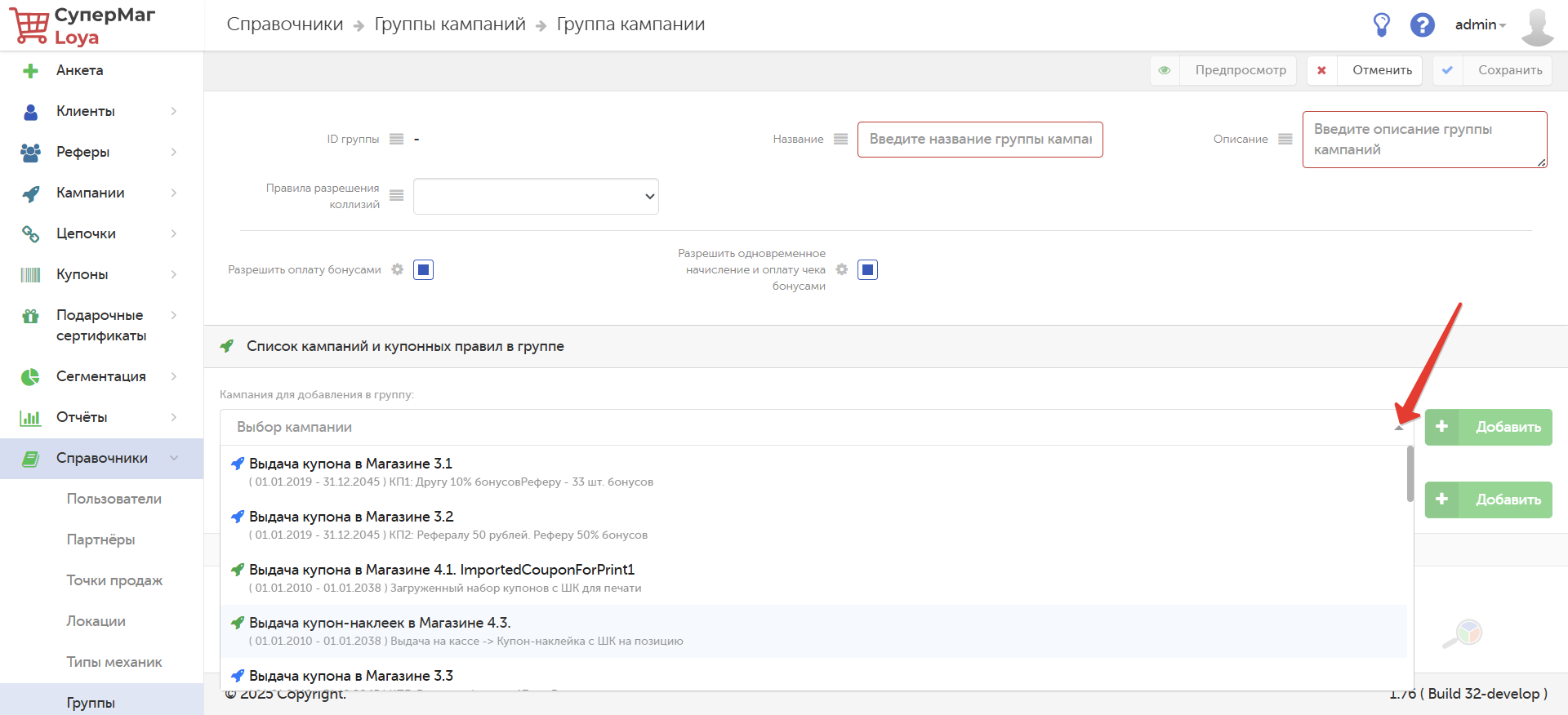Toggle checkbox for одновременное начисление и оплату чека
1568x715 pixels.
(867, 269)
